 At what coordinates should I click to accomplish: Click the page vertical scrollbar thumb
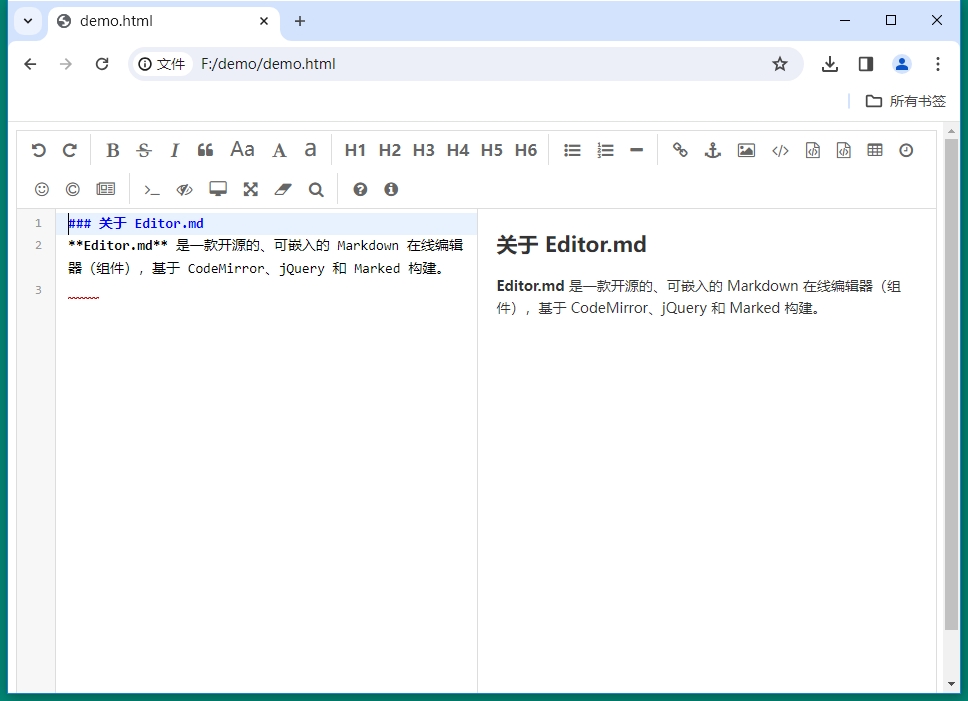point(951,384)
